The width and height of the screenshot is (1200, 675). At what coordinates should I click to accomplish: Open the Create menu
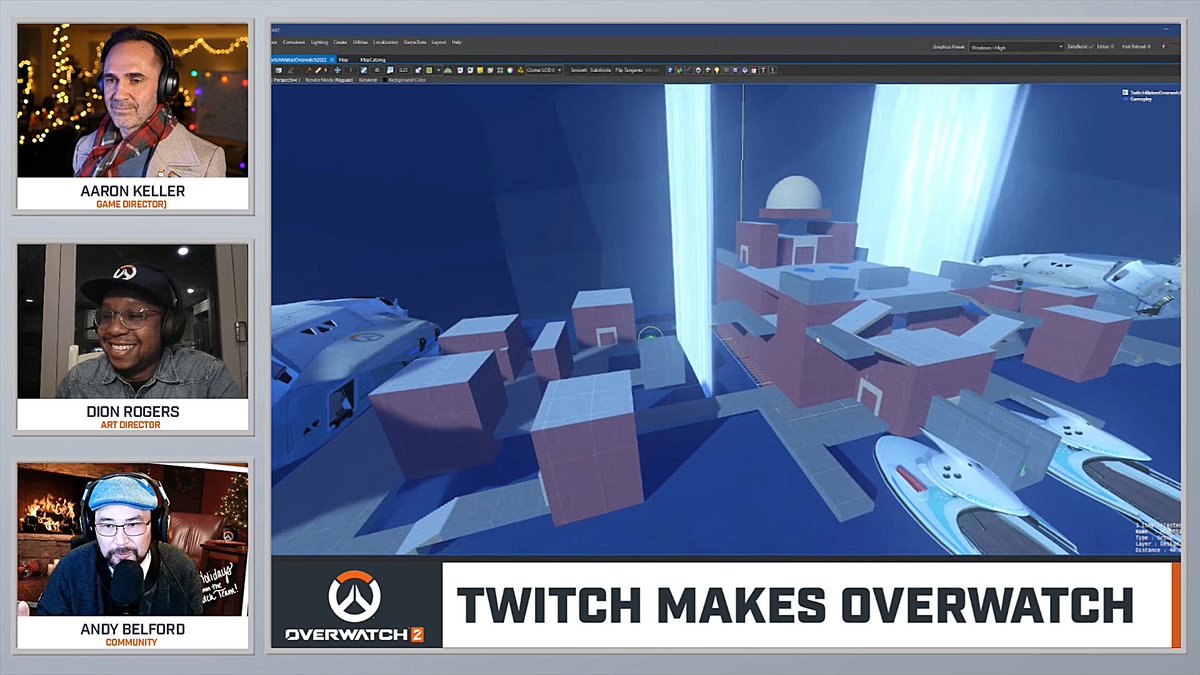tap(340, 43)
